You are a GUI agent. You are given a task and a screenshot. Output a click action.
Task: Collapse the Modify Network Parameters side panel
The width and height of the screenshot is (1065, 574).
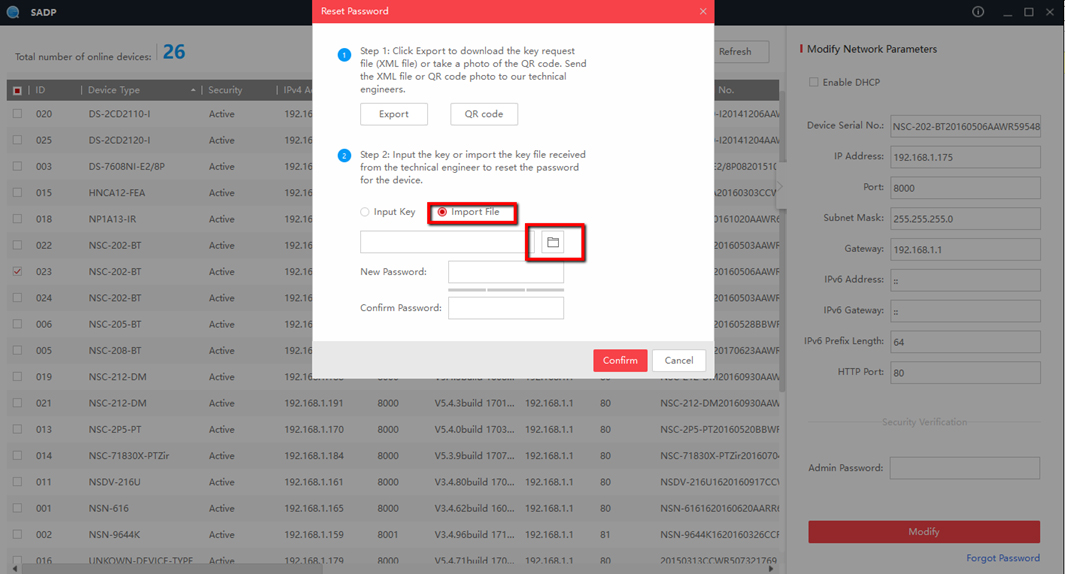click(780, 184)
